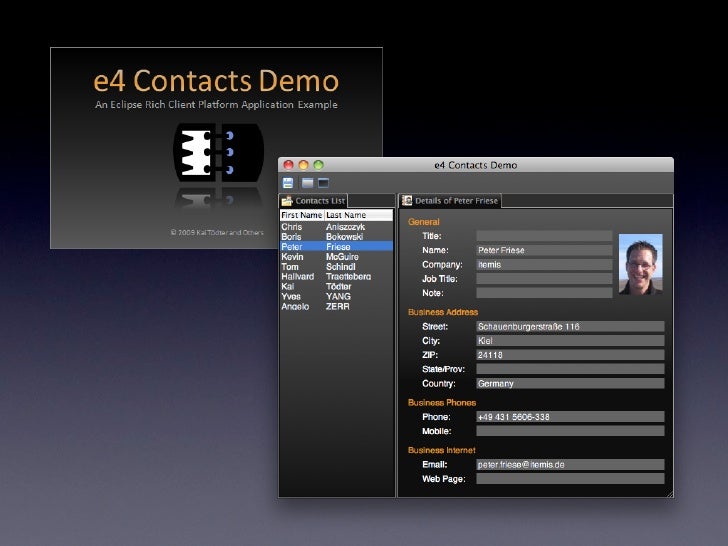The image size is (728, 546).
Task: Click the dark theme icon in toolbar
Action: [322, 183]
